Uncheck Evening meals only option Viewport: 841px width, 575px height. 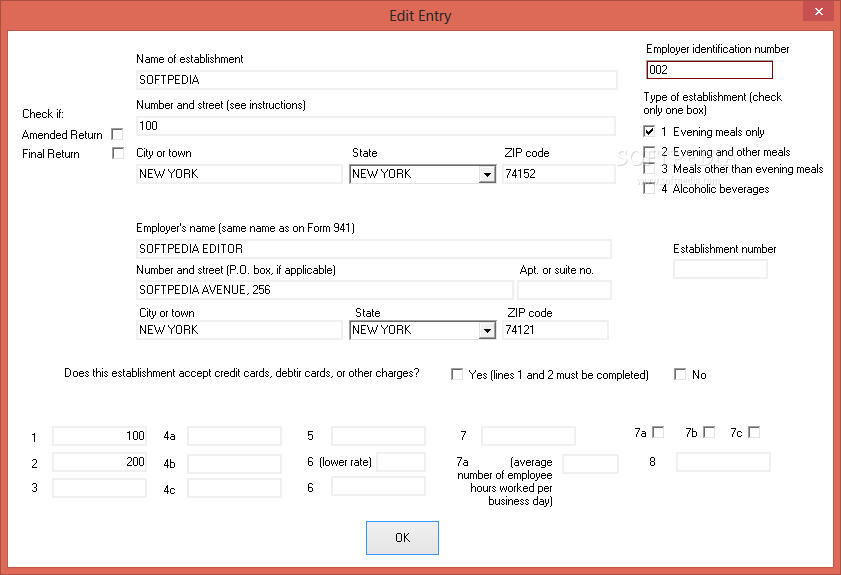click(649, 131)
